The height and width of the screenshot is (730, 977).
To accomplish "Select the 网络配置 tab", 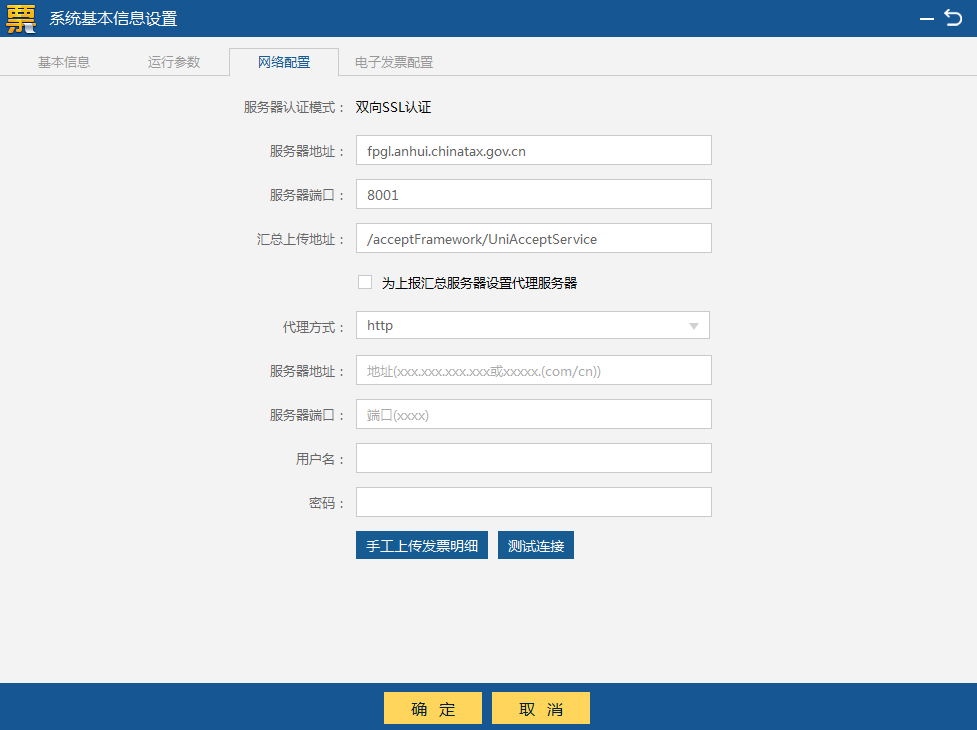I will click(x=285, y=61).
